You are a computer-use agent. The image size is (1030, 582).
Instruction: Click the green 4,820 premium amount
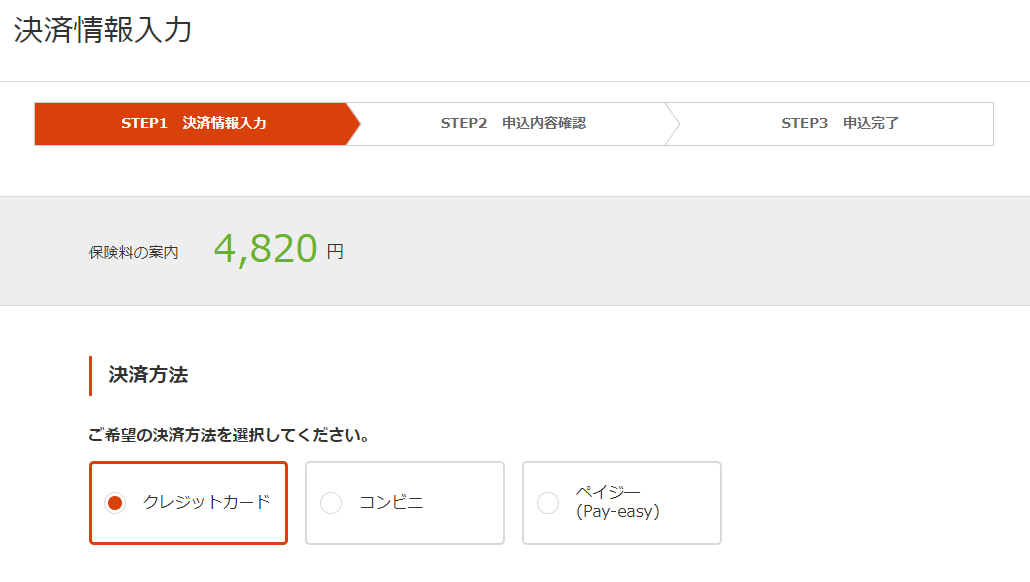coord(265,249)
